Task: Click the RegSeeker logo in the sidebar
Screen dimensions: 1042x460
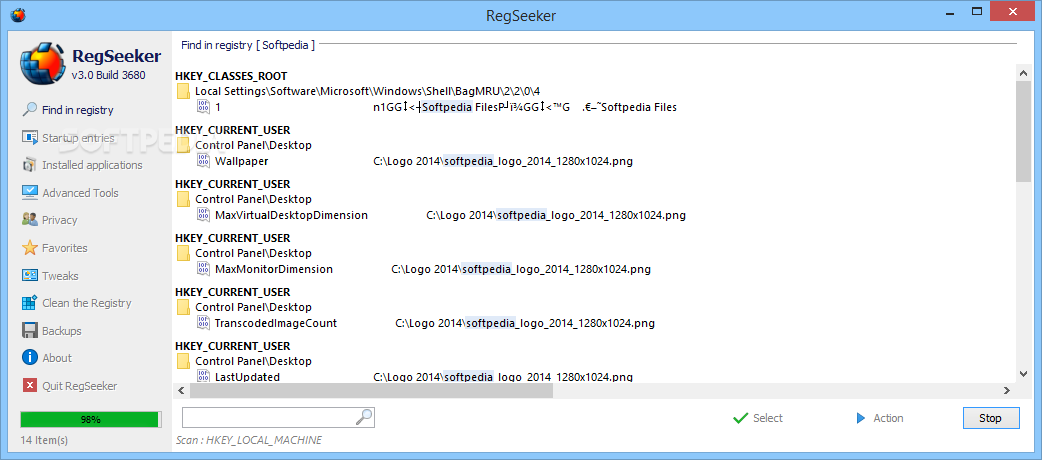Action: pyautogui.click(x=43, y=65)
